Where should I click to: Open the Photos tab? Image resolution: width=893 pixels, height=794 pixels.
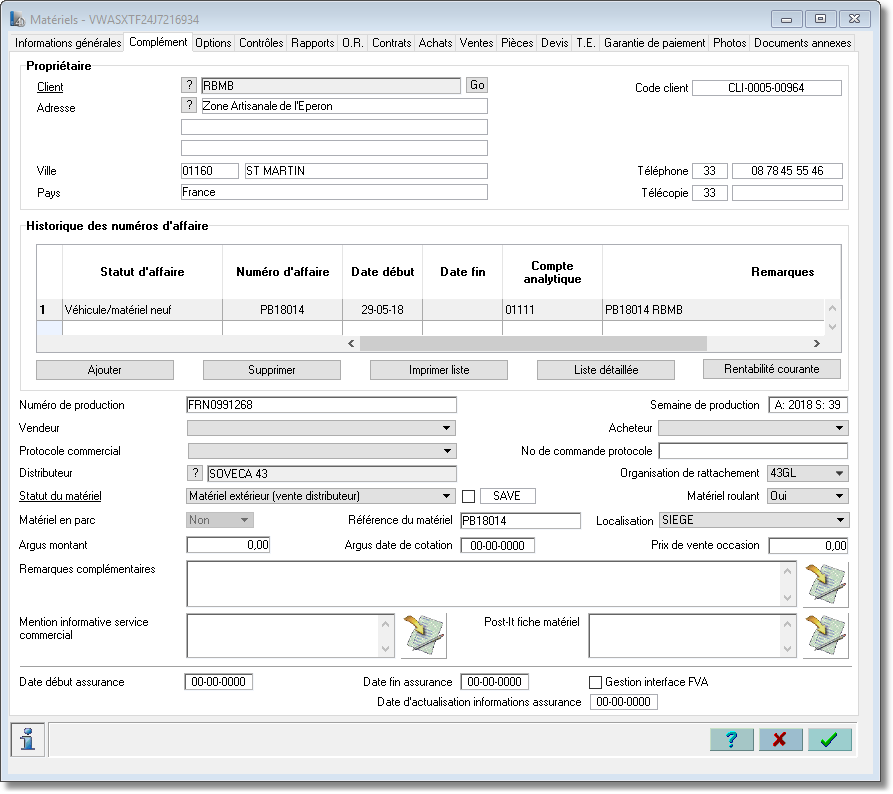tap(730, 43)
